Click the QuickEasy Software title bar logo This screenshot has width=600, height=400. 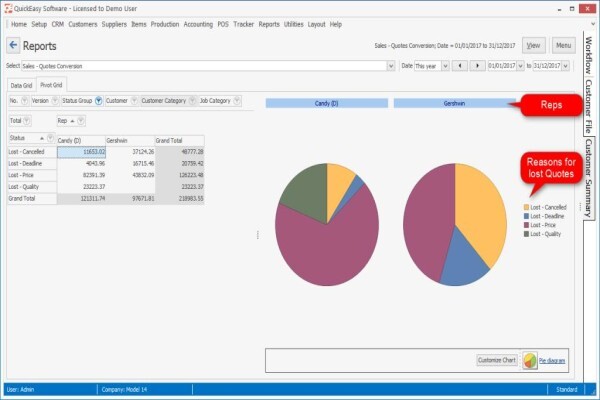click(8, 8)
